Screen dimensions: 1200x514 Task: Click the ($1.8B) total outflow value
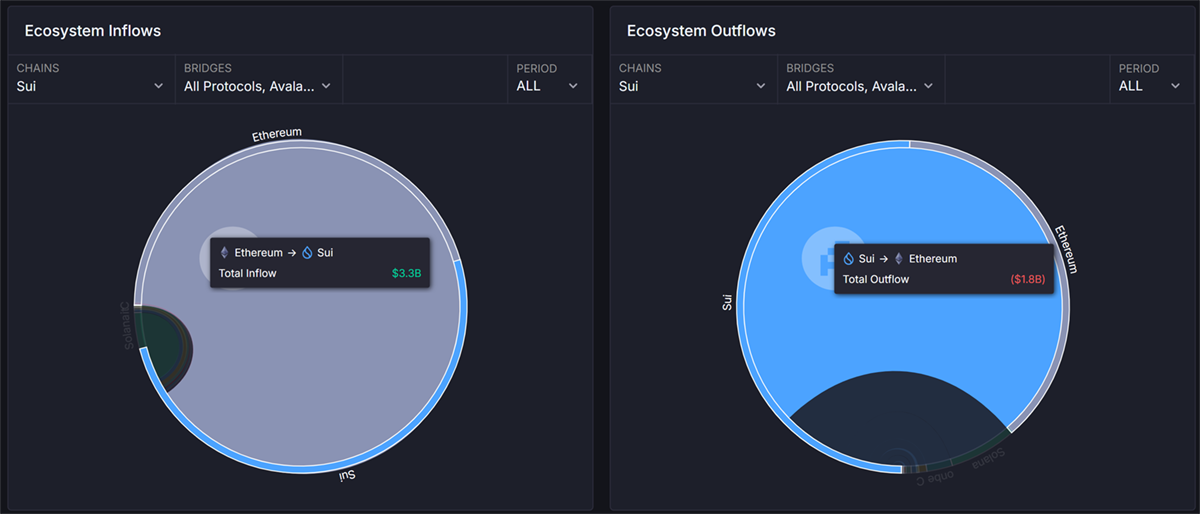[x=1028, y=280]
